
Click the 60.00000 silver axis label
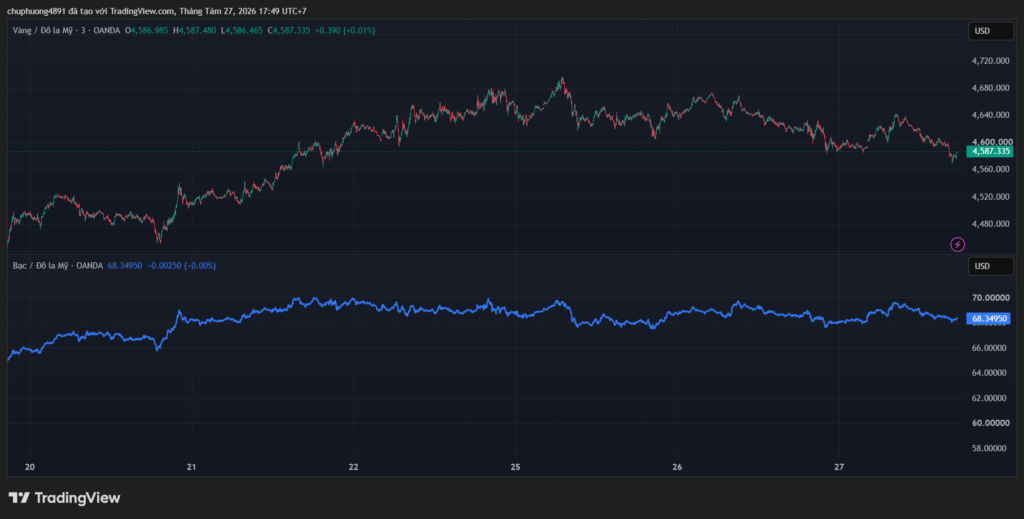click(x=990, y=423)
